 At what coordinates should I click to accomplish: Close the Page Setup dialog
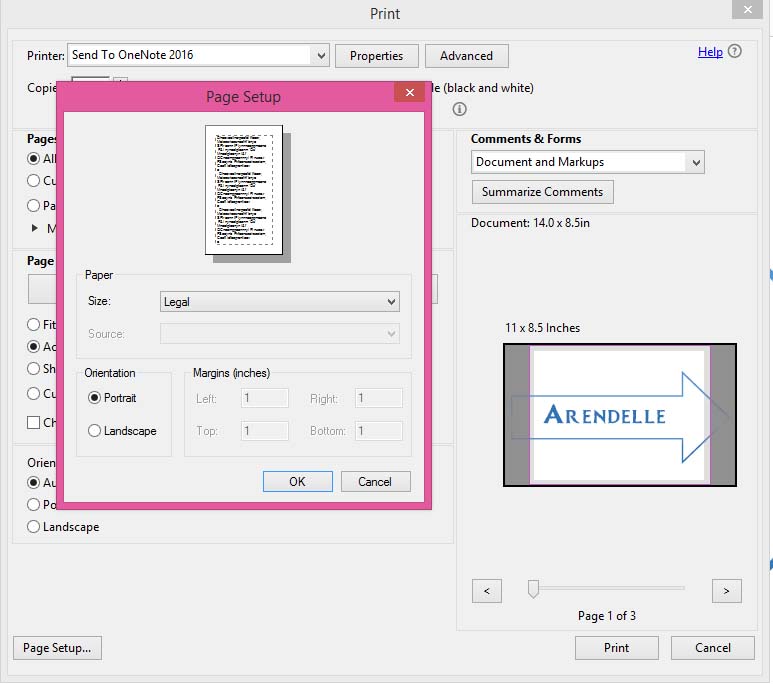(409, 93)
